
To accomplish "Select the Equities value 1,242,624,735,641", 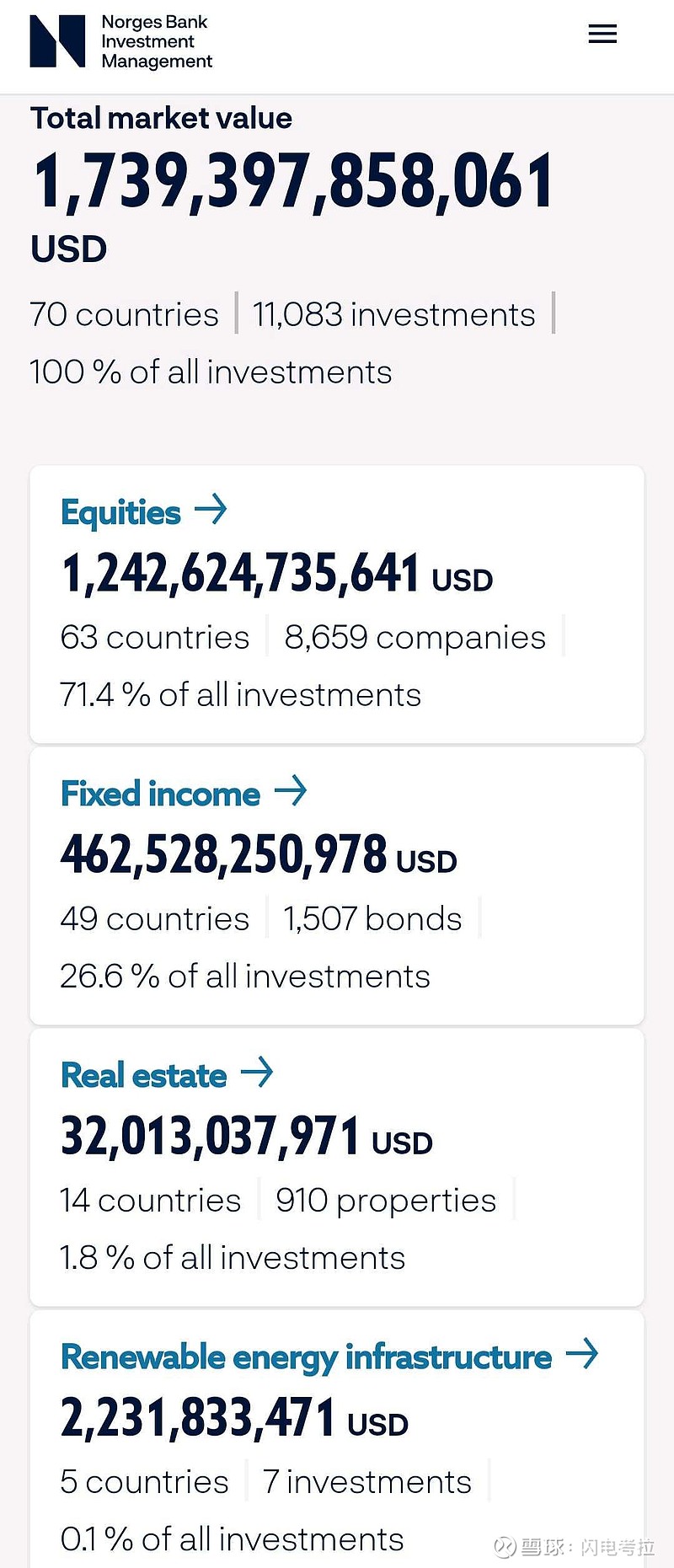I will [x=240, y=575].
